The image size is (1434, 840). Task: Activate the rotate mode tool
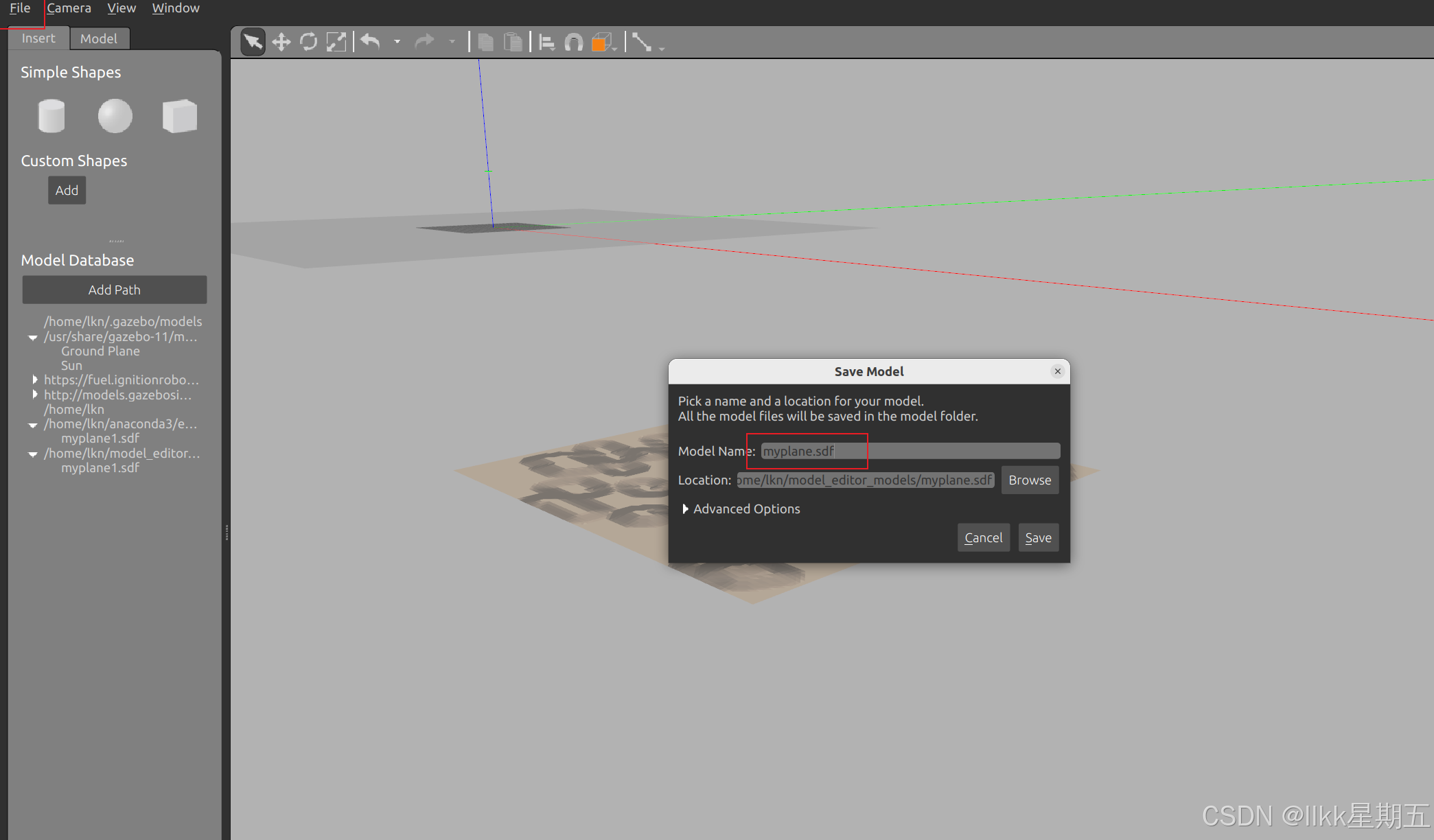(309, 43)
